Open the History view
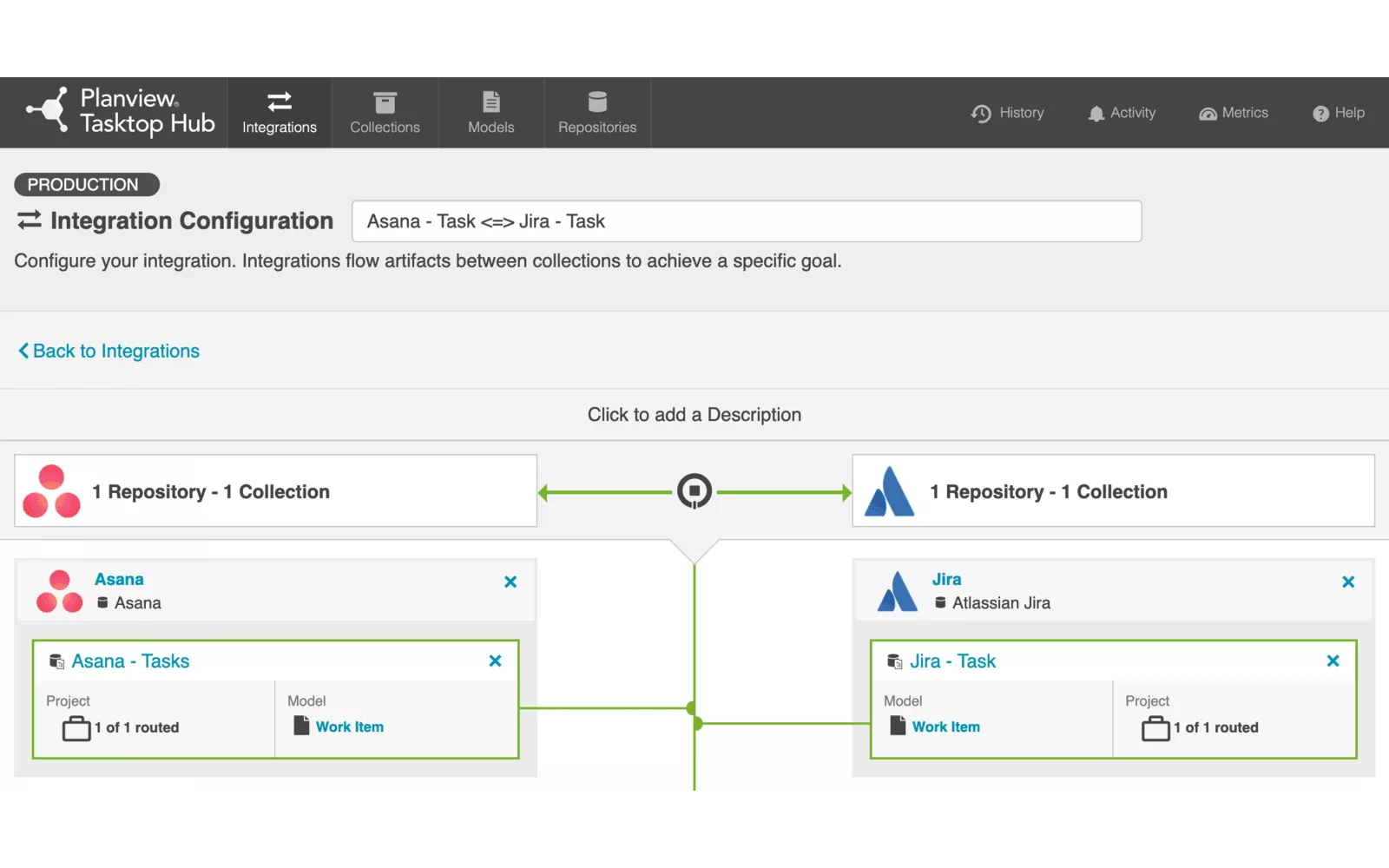 1008,113
